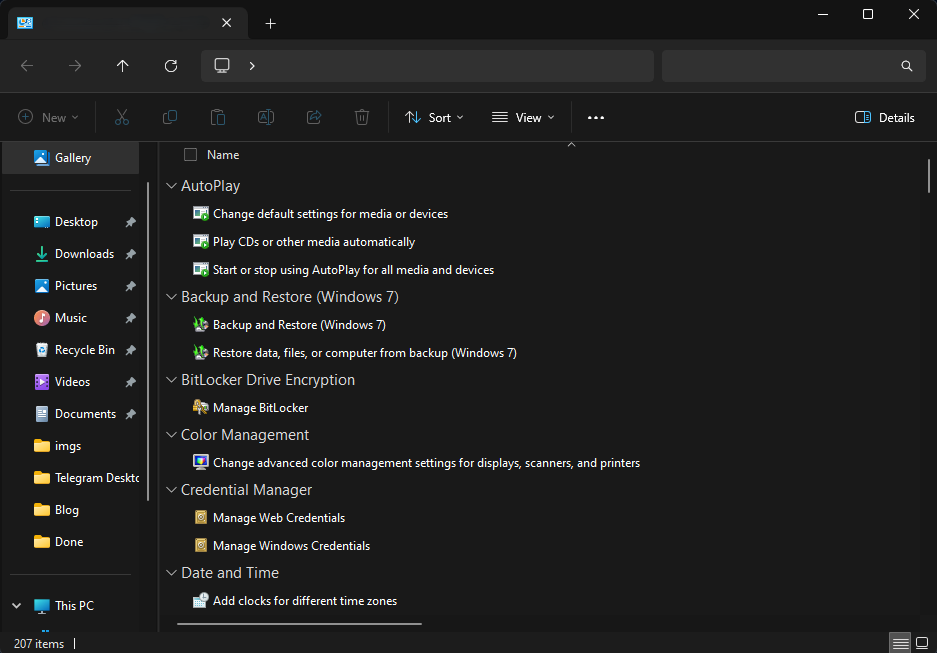Open Add clocks for different time zones

pyautogui.click(x=295, y=601)
